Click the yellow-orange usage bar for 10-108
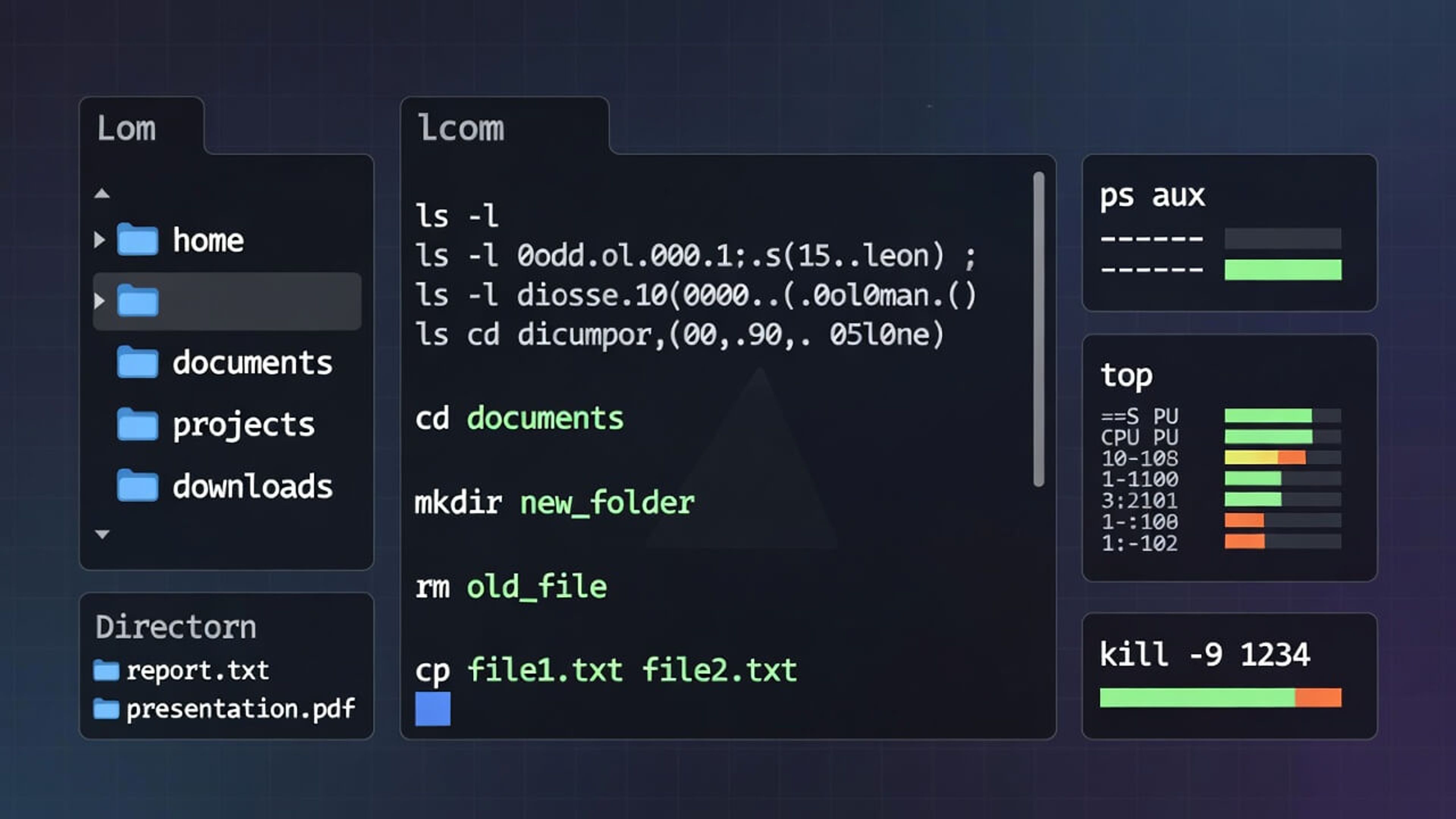The height and width of the screenshot is (819, 1456). coord(1265,457)
